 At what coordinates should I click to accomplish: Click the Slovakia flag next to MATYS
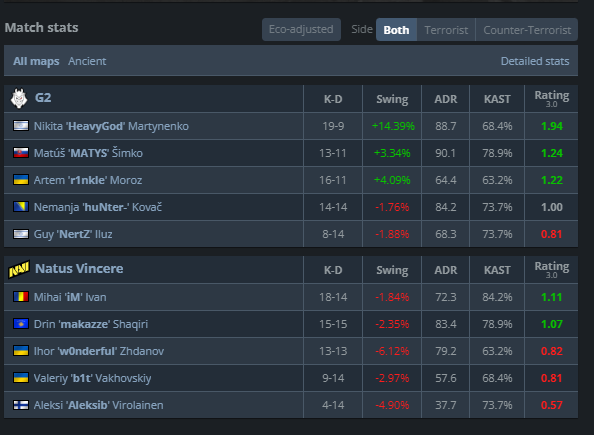pyautogui.click(x=21, y=153)
